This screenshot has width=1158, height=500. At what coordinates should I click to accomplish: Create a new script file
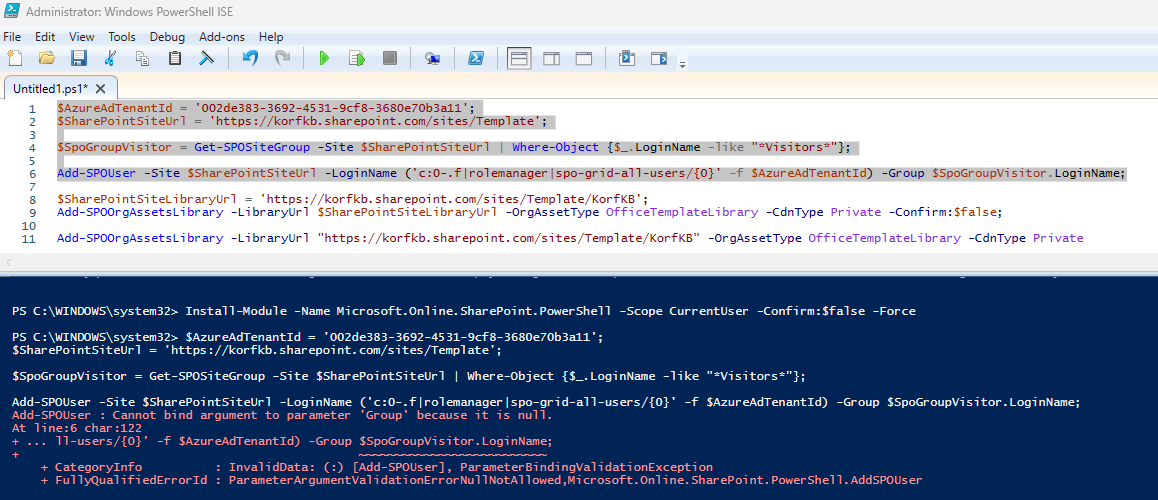[15, 58]
